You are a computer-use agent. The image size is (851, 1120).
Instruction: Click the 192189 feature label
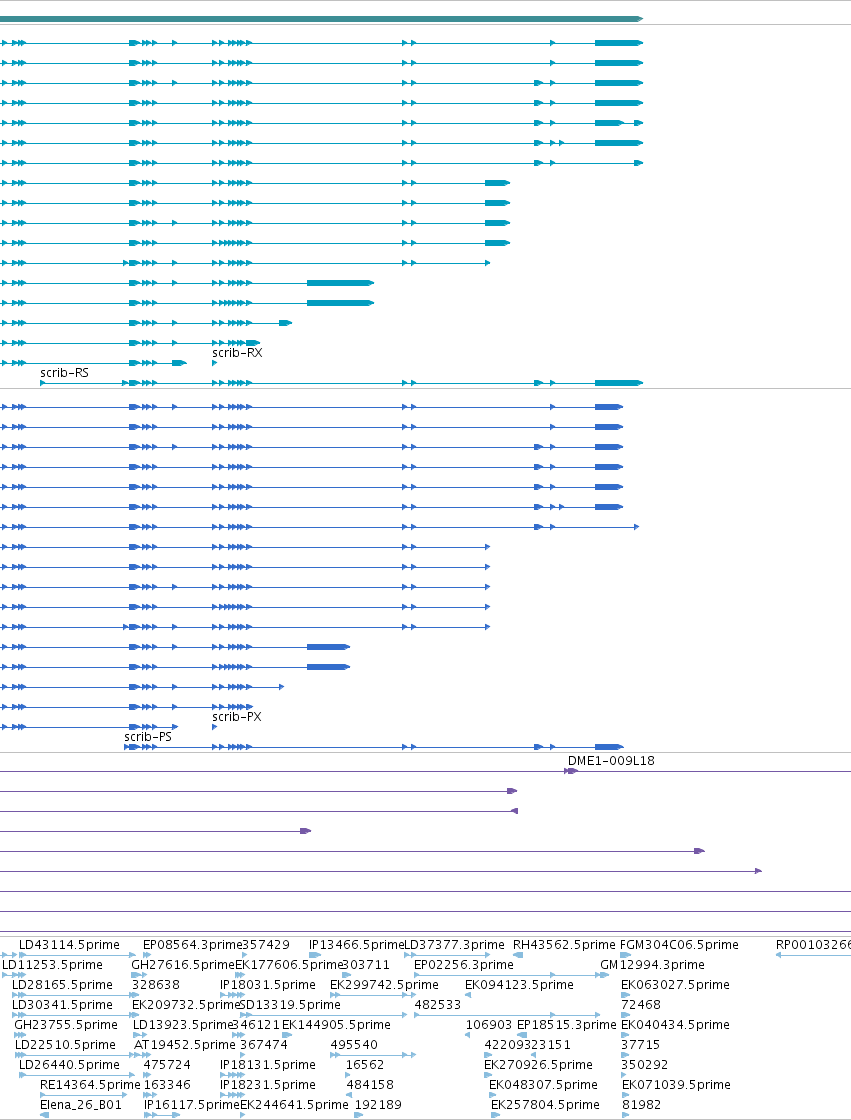[378, 1105]
